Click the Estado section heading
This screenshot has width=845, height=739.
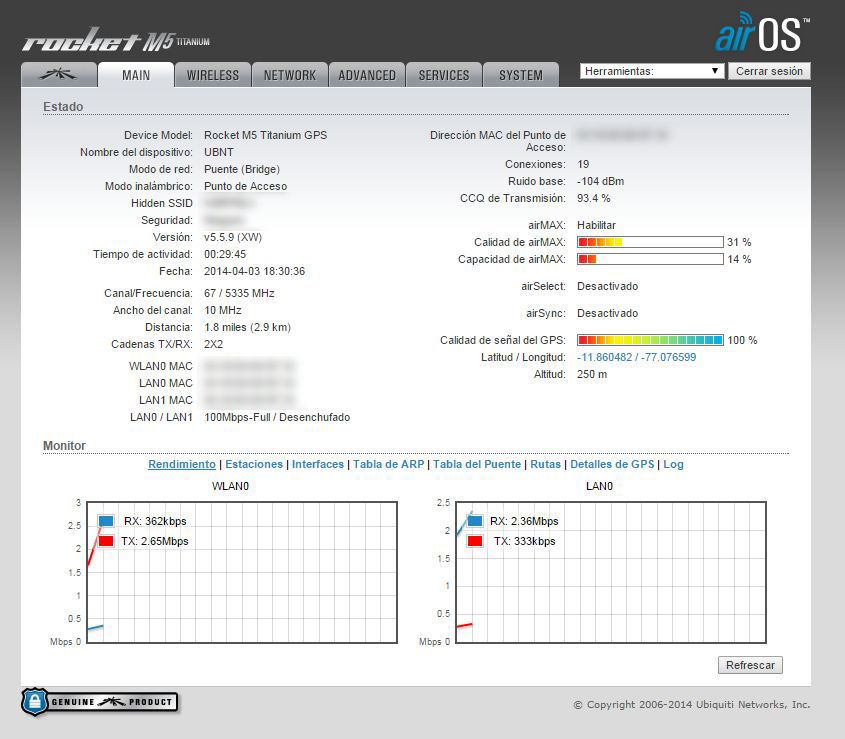pyautogui.click(x=63, y=107)
